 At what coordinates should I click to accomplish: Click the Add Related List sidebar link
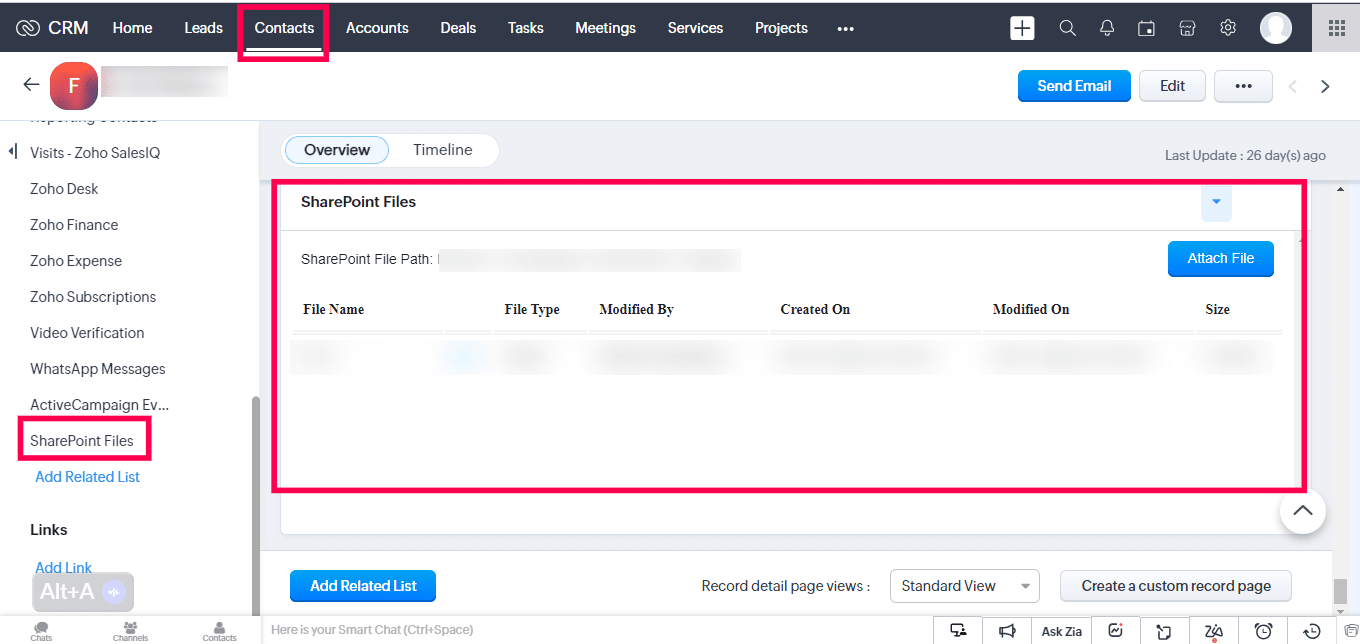(88, 477)
